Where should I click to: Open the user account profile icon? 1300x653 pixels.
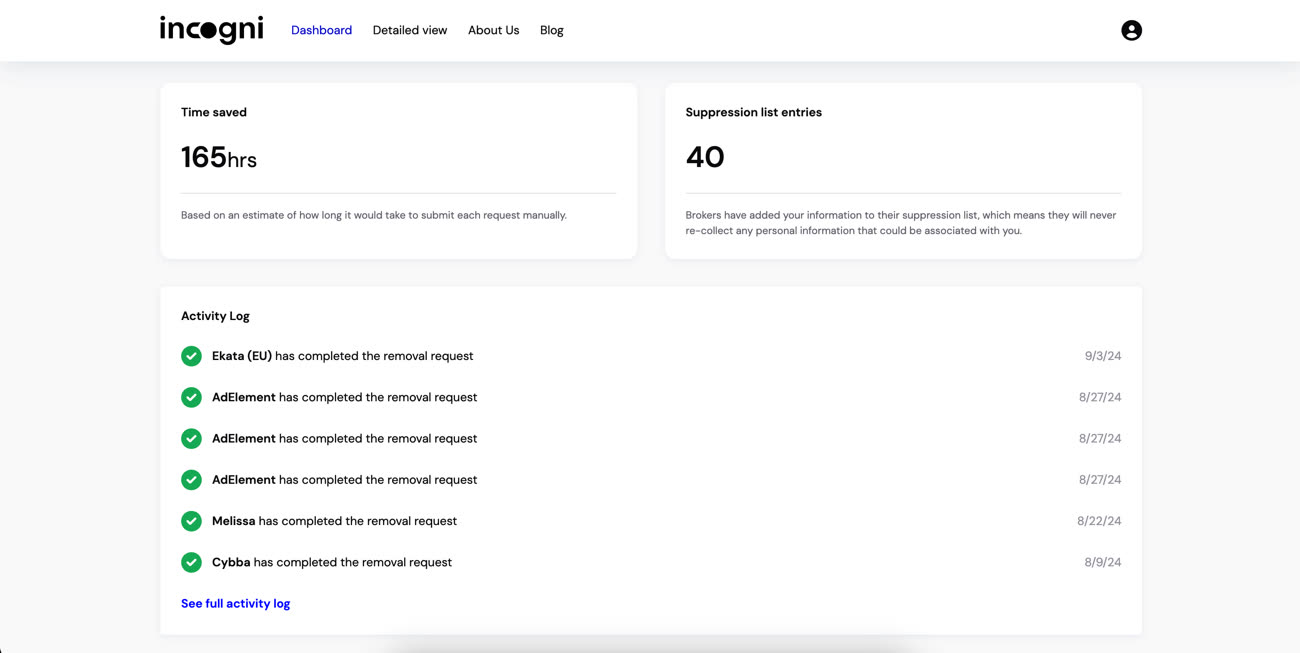(1131, 30)
